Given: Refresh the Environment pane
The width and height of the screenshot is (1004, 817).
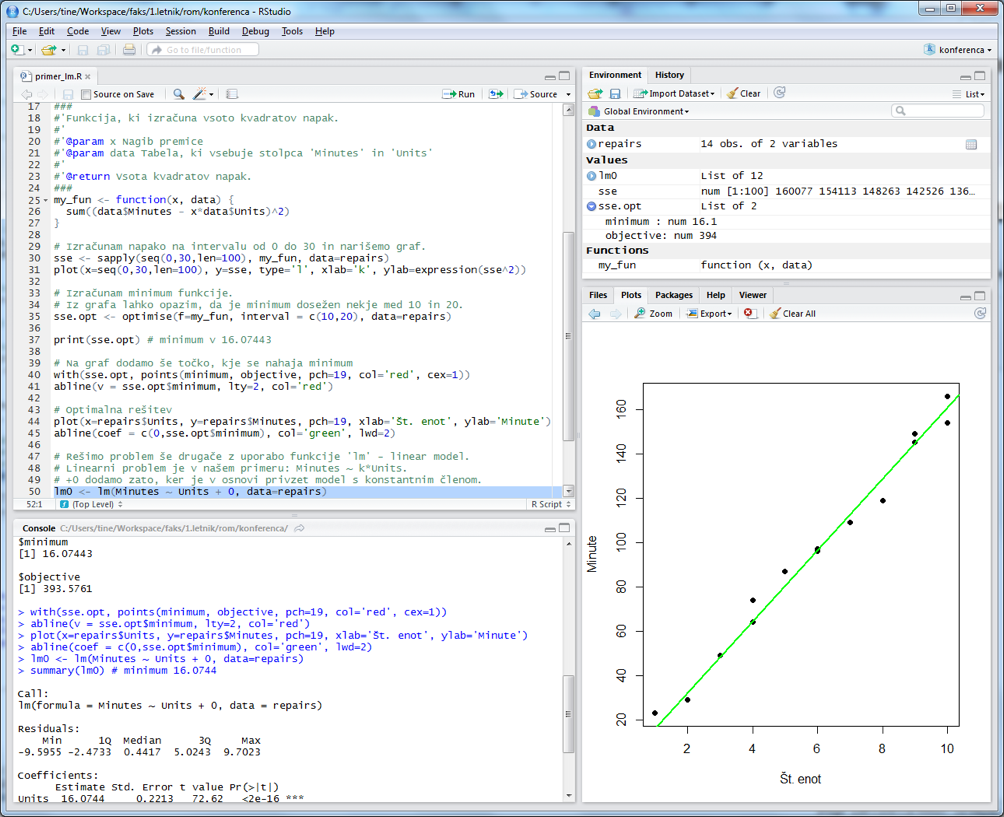Looking at the screenshot, I should (x=780, y=93).
